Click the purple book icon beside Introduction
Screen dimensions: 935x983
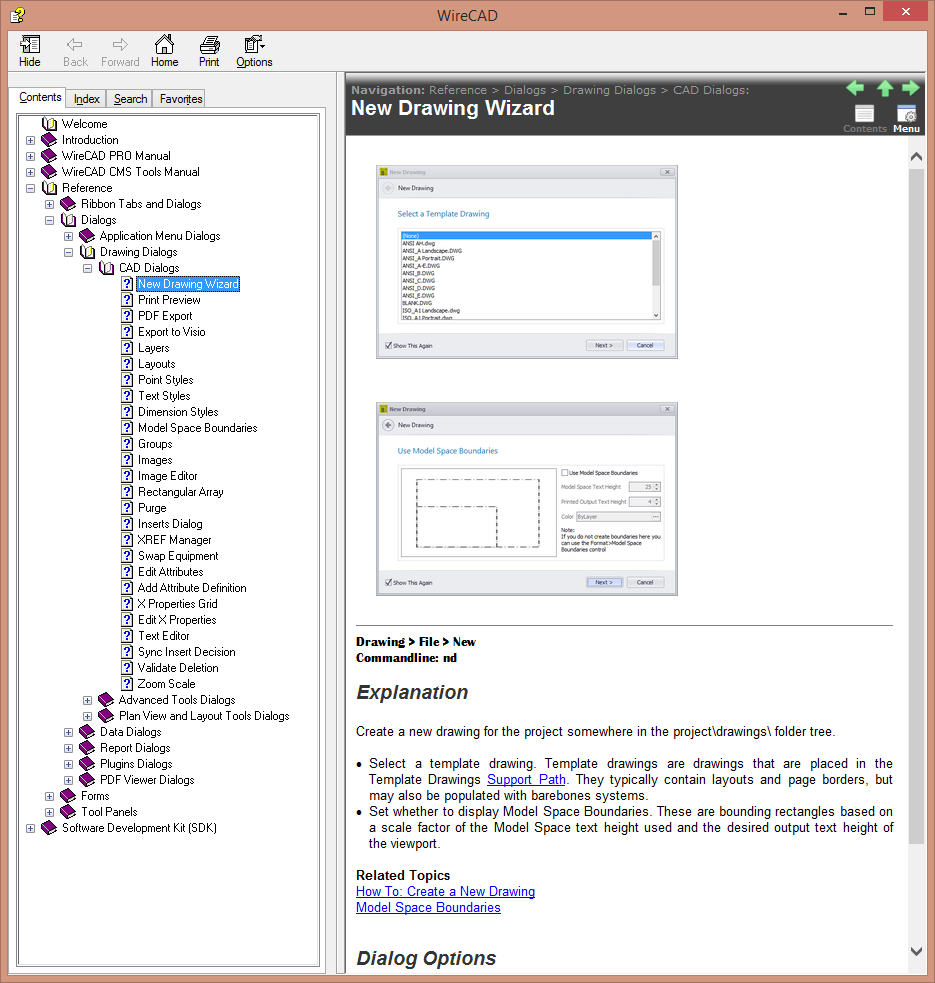click(49, 140)
